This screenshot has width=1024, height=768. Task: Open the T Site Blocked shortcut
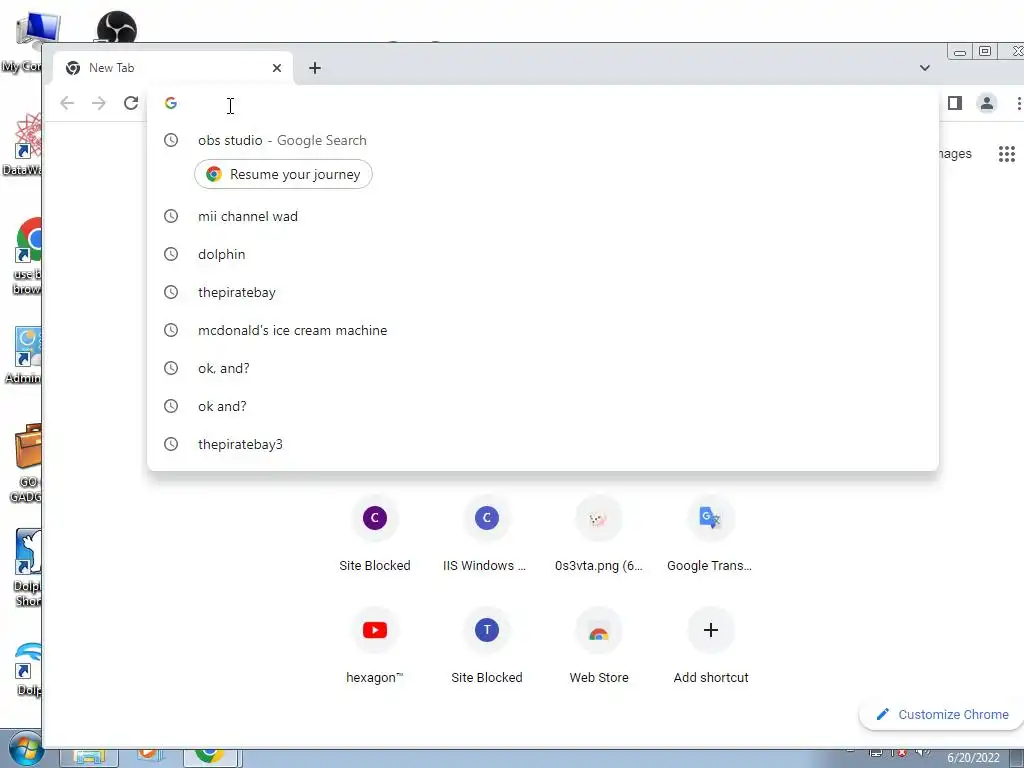pos(487,647)
